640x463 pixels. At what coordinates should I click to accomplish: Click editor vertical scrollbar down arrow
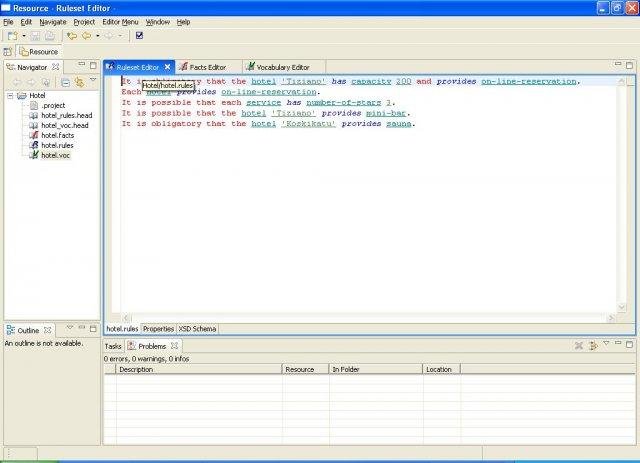coord(622,307)
